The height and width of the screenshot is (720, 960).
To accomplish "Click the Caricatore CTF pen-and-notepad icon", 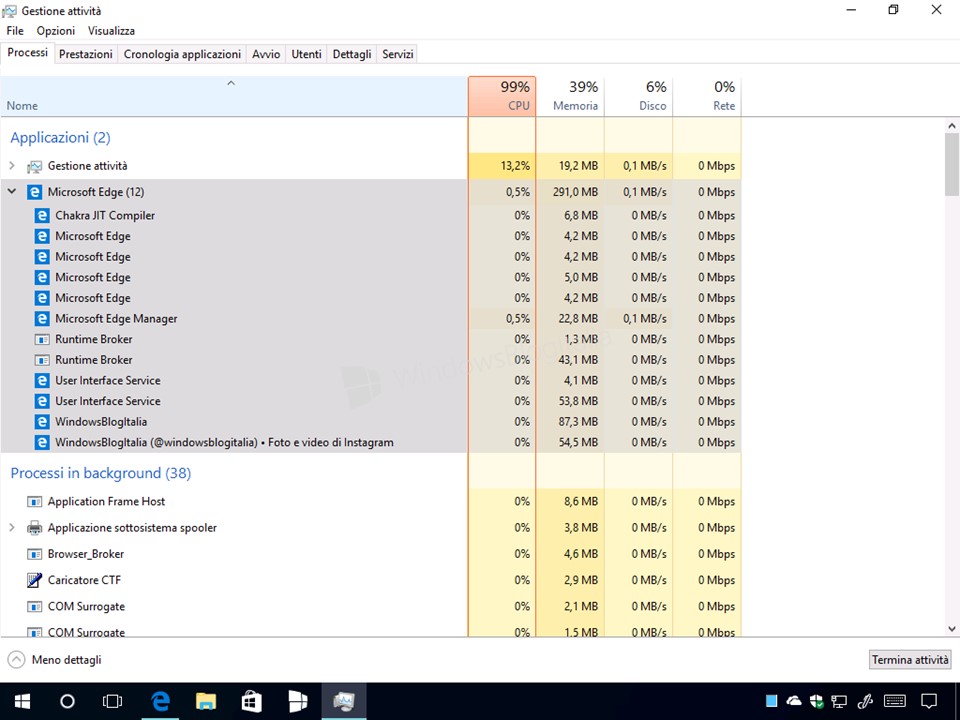I will point(34,580).
